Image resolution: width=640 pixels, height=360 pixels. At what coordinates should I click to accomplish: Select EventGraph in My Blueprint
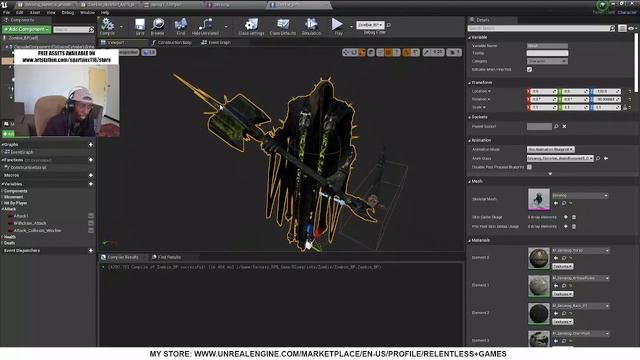(x=22, y=152)
